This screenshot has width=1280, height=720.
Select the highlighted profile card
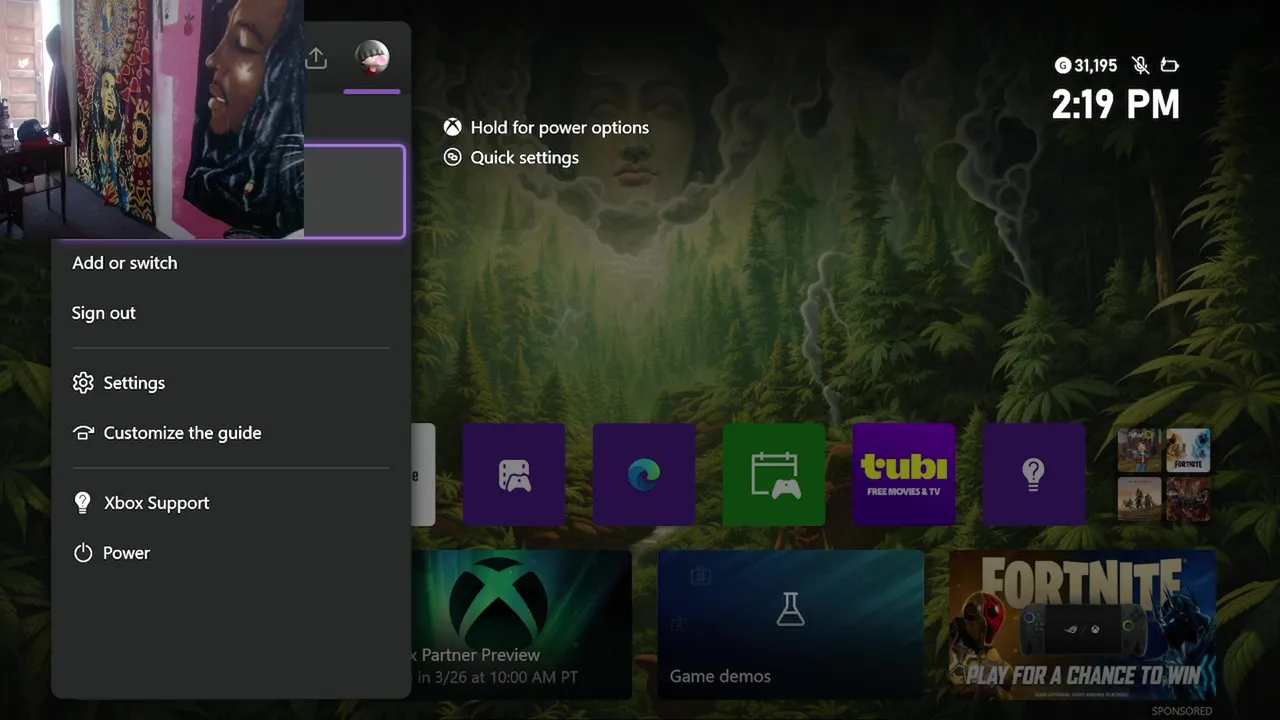(x=353, y=191)
